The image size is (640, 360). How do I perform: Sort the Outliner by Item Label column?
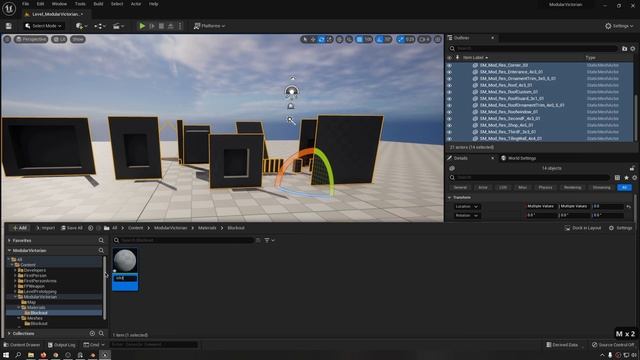(475, 58)
